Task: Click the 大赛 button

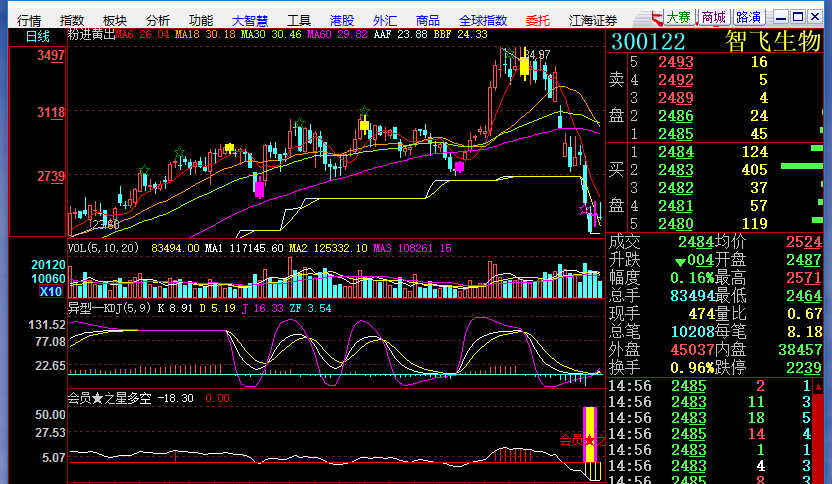Action: coord(678,18)
